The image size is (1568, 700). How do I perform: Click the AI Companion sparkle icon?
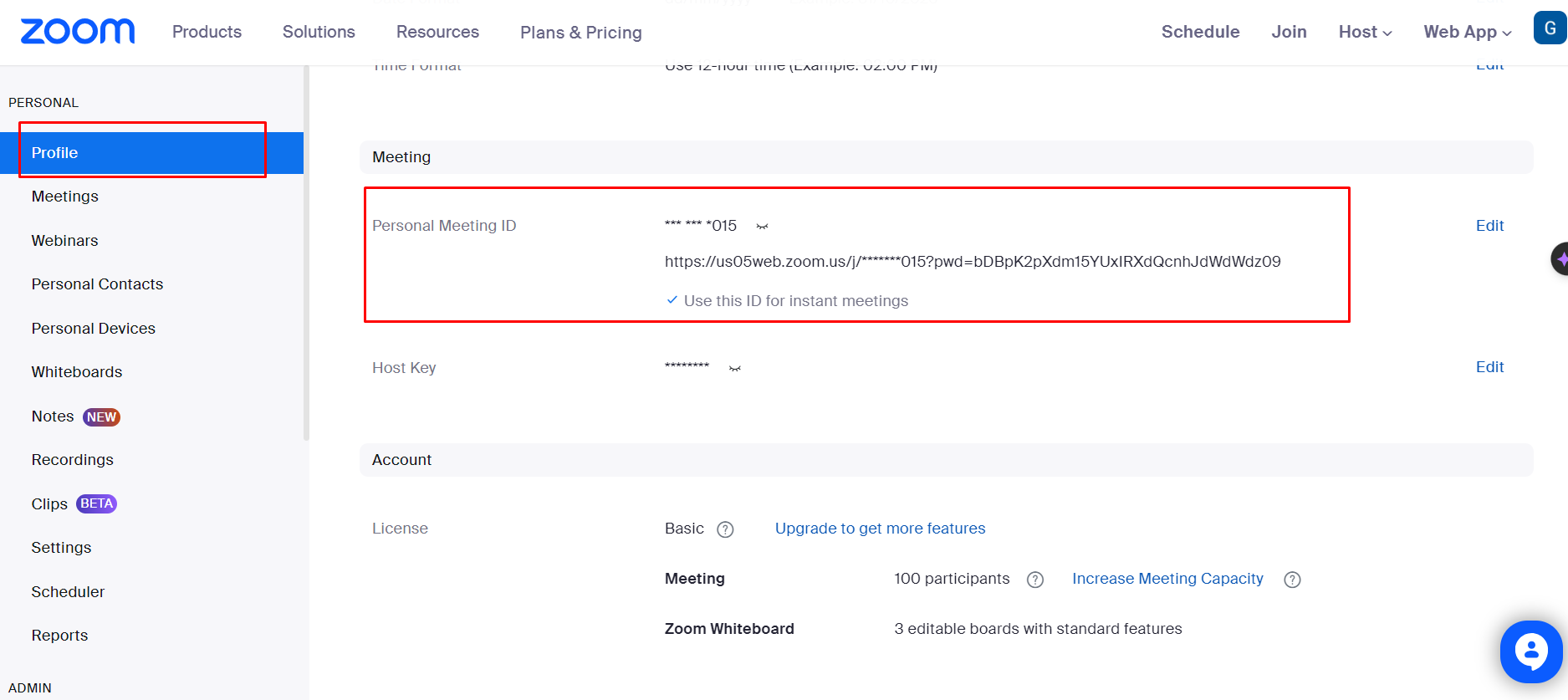coord(1560,259)
